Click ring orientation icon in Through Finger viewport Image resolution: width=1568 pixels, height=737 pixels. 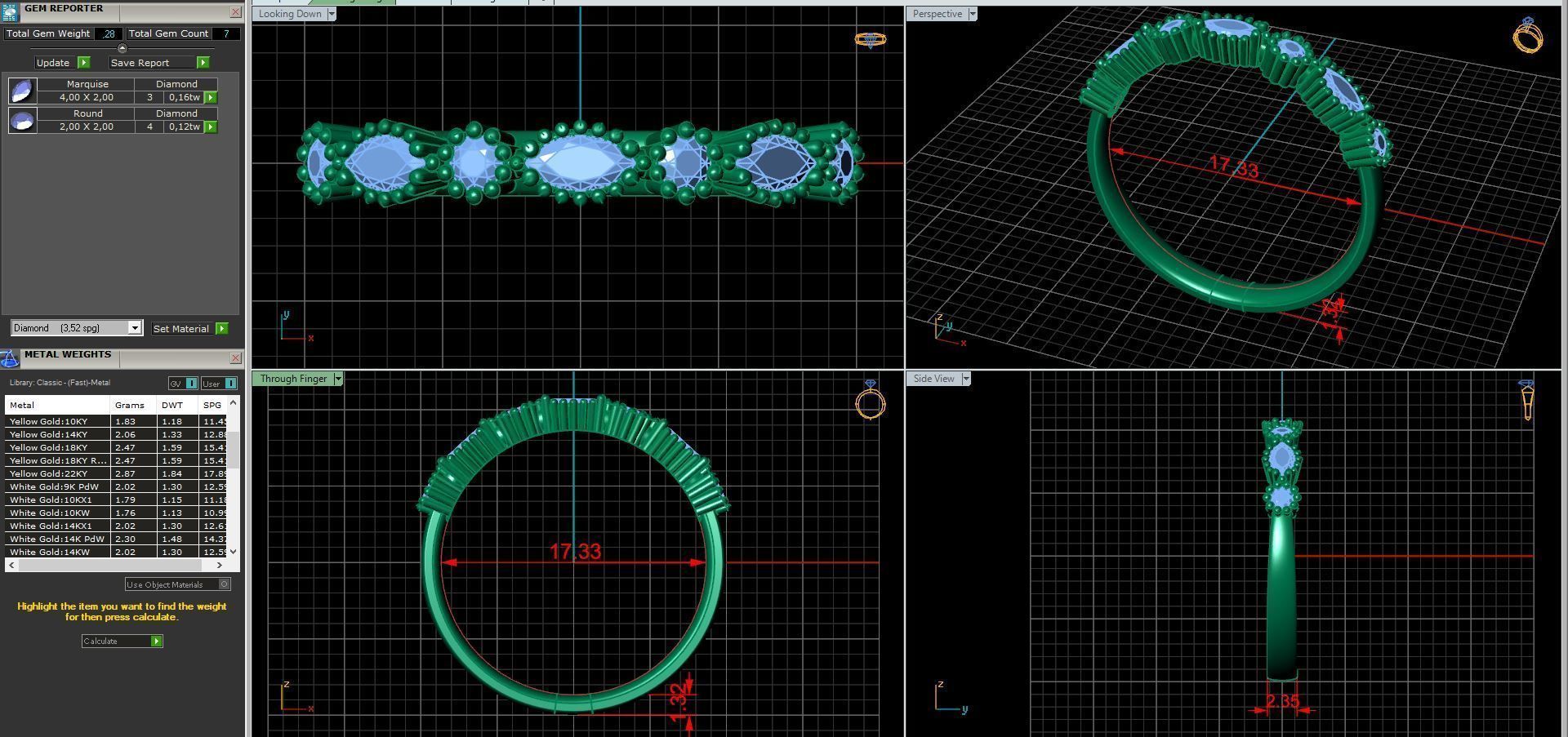[871, 400]
